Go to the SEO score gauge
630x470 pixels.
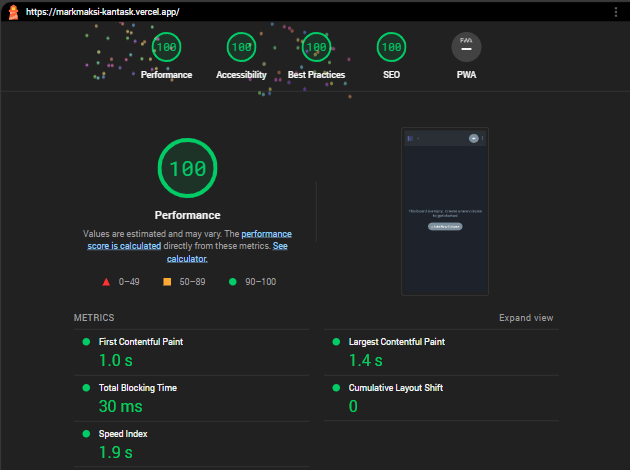[x=391, y=47]
